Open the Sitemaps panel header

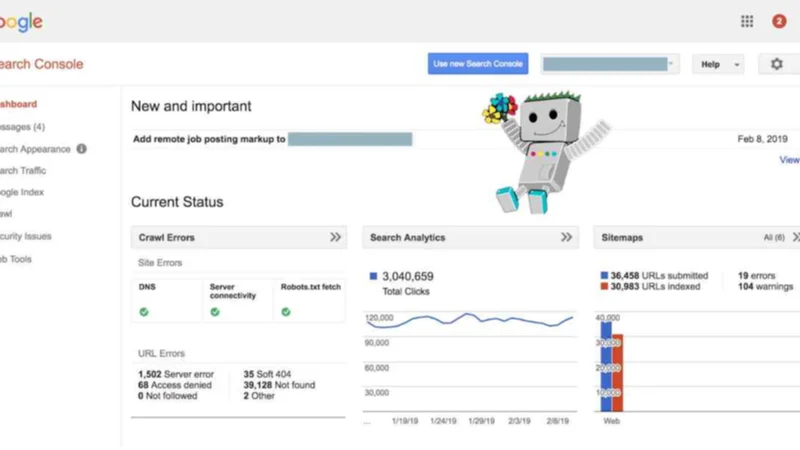[696, 237]
